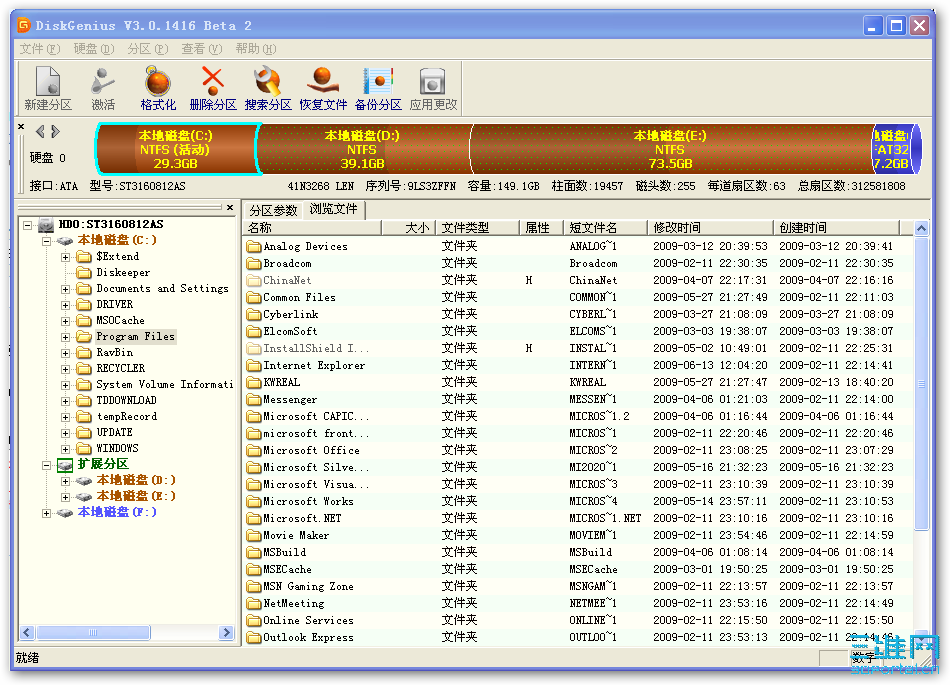This screenshot has height=685, width=950.
Task: Select the RECYCLER folder in tree
Action: click(x=120, y=368)
